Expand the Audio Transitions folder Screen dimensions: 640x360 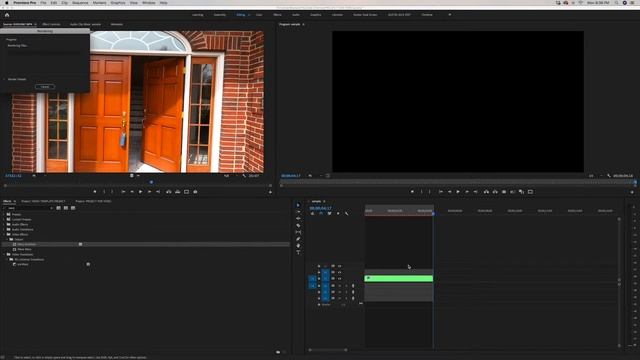coord(4,229)
